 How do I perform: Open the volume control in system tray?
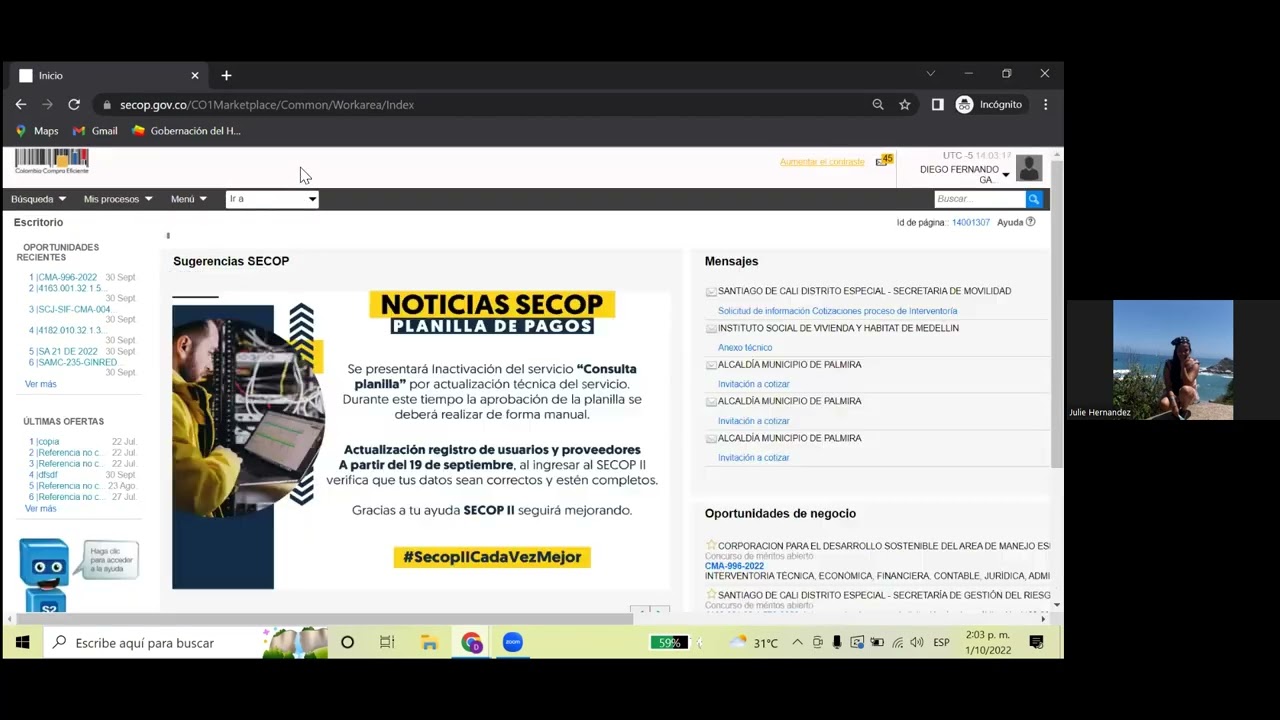pyautogui.click(x=916, y=642)
